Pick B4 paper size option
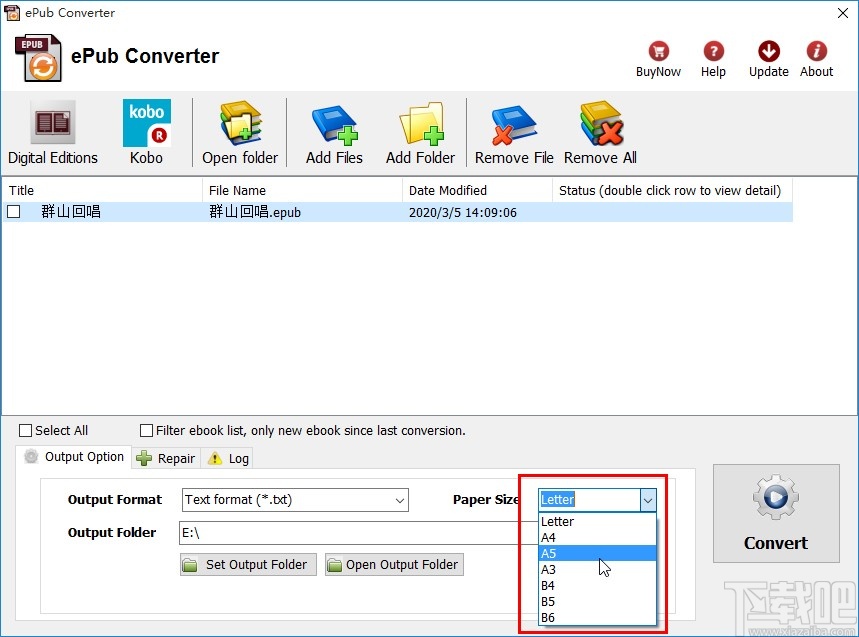 (597, 586)
